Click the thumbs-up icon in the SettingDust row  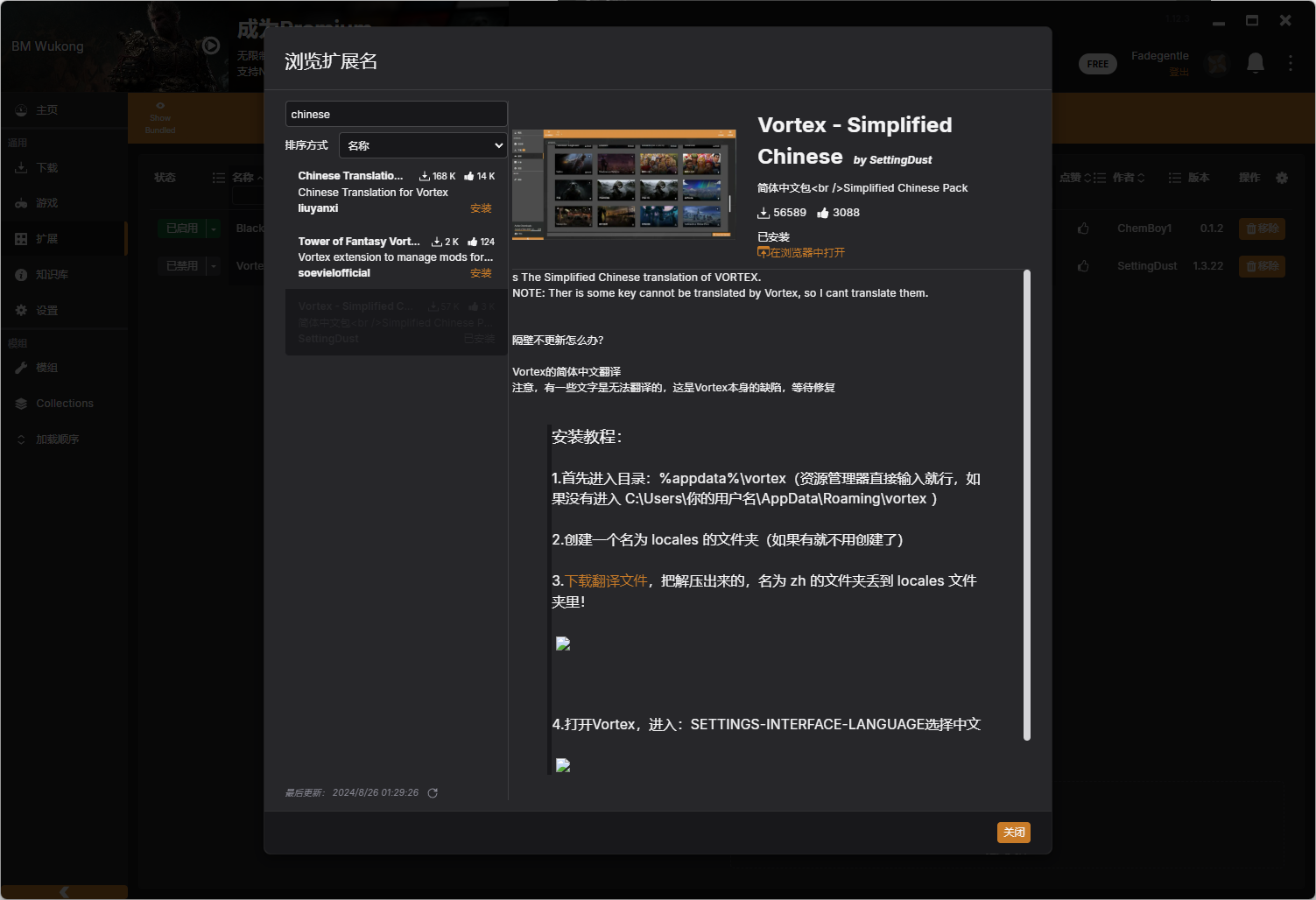(1083, 266)
